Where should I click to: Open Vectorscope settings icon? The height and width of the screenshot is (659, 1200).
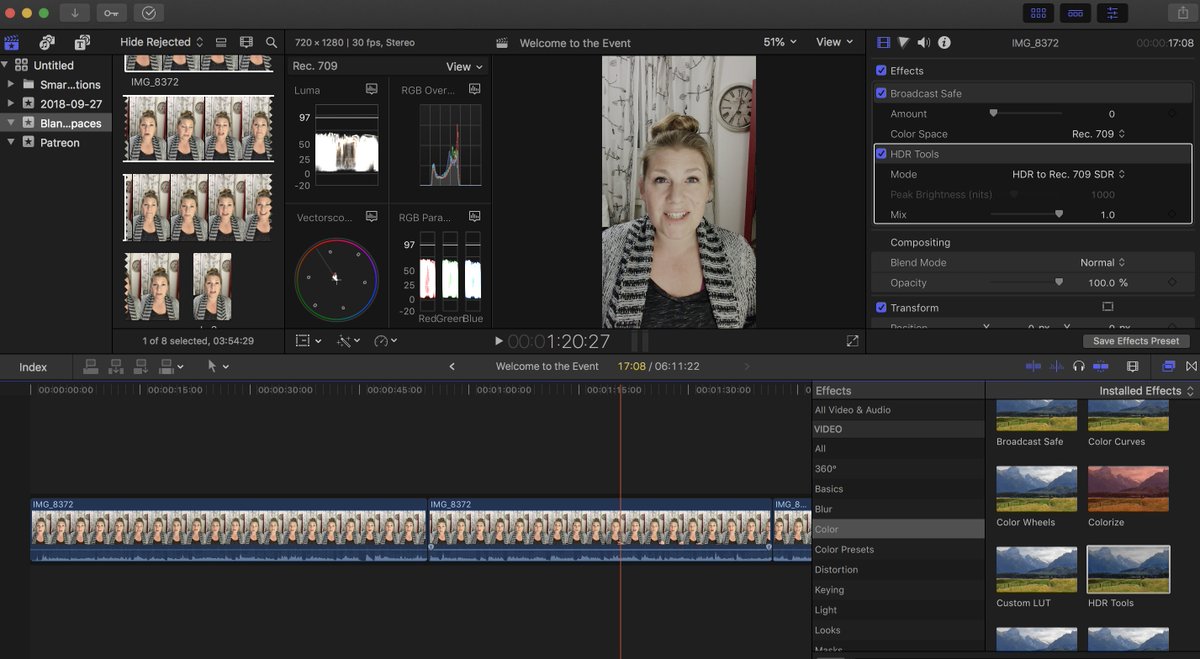coord(371,216)
